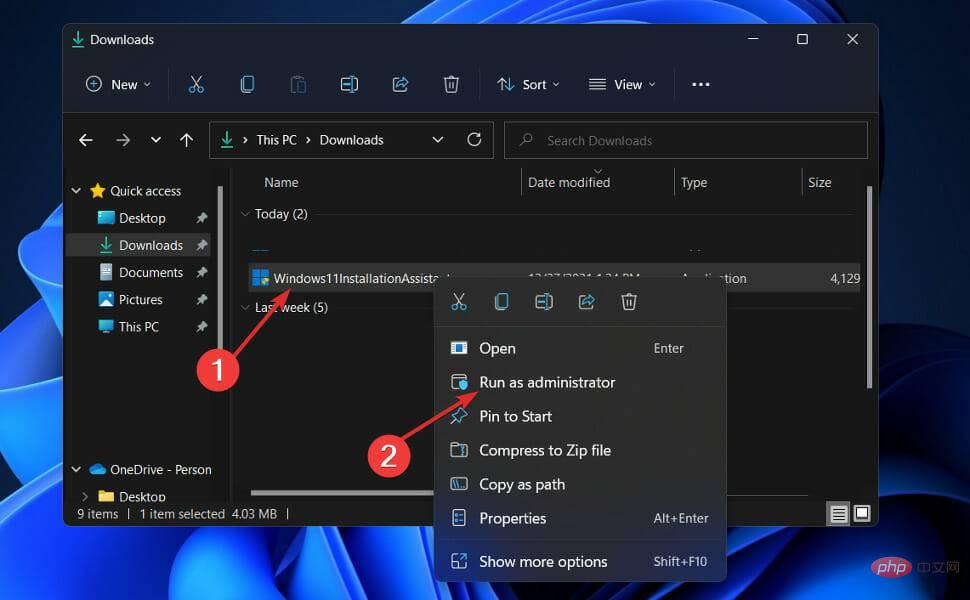This screenshot has width=970, height=600.
Task: Open the Sort dropdown menu
Action: click(528, 84)
